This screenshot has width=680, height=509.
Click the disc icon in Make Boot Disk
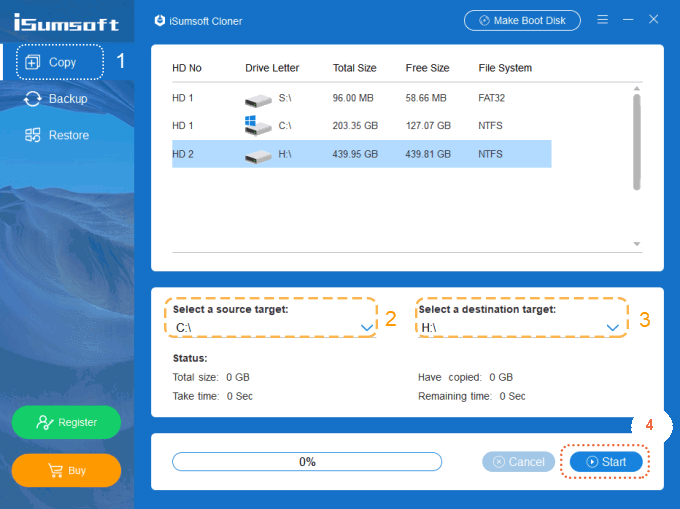point(484,20)
